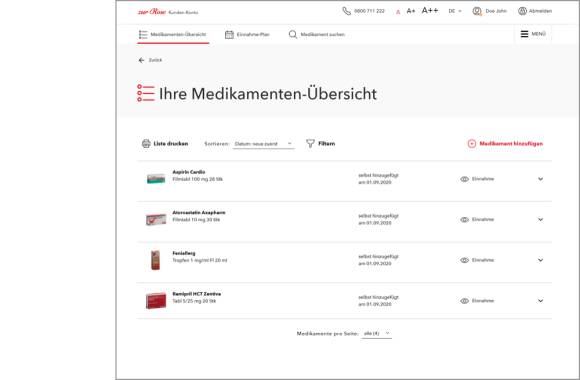Click the hamburger MENÜ icon
Image resolution: width=580 pixels, height=380 pixels.
(524, 34)
